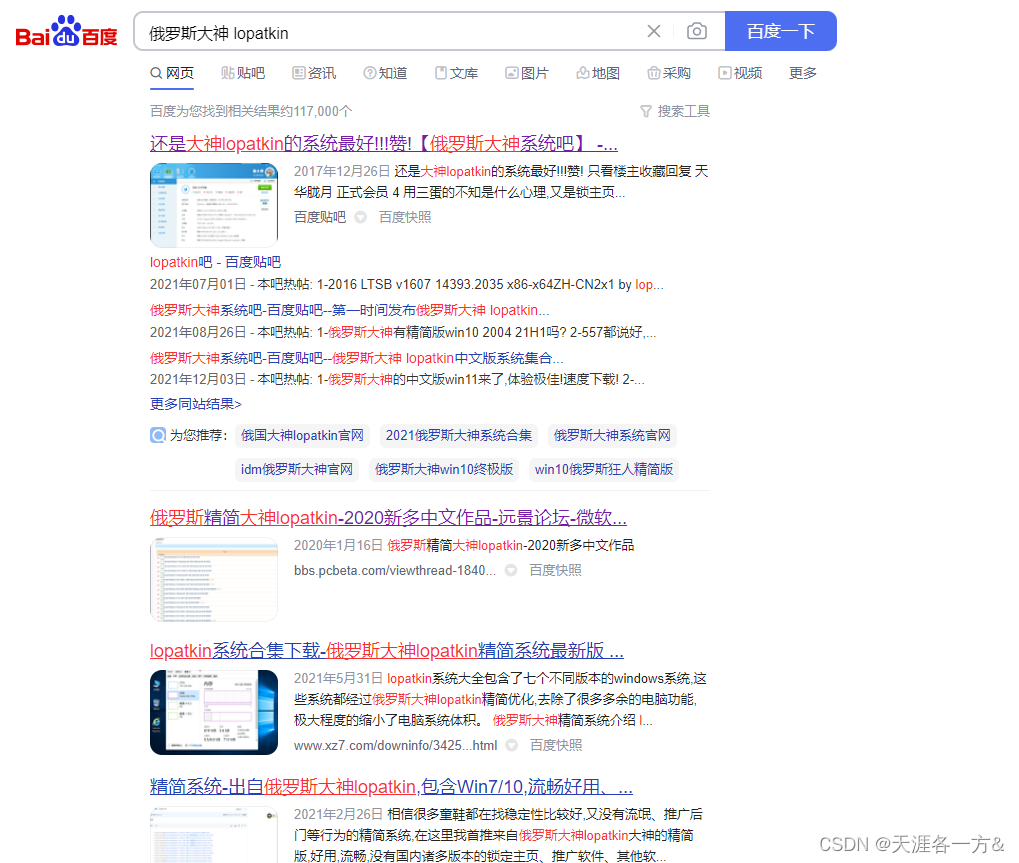
Task: Switch to the 贴吧 tab
Action: click(243, 73)
